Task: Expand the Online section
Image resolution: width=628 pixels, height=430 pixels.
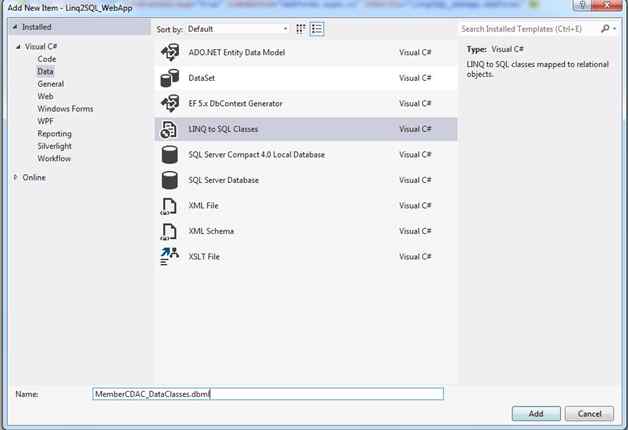Action: pyautogui.click(x=16, y=177)
